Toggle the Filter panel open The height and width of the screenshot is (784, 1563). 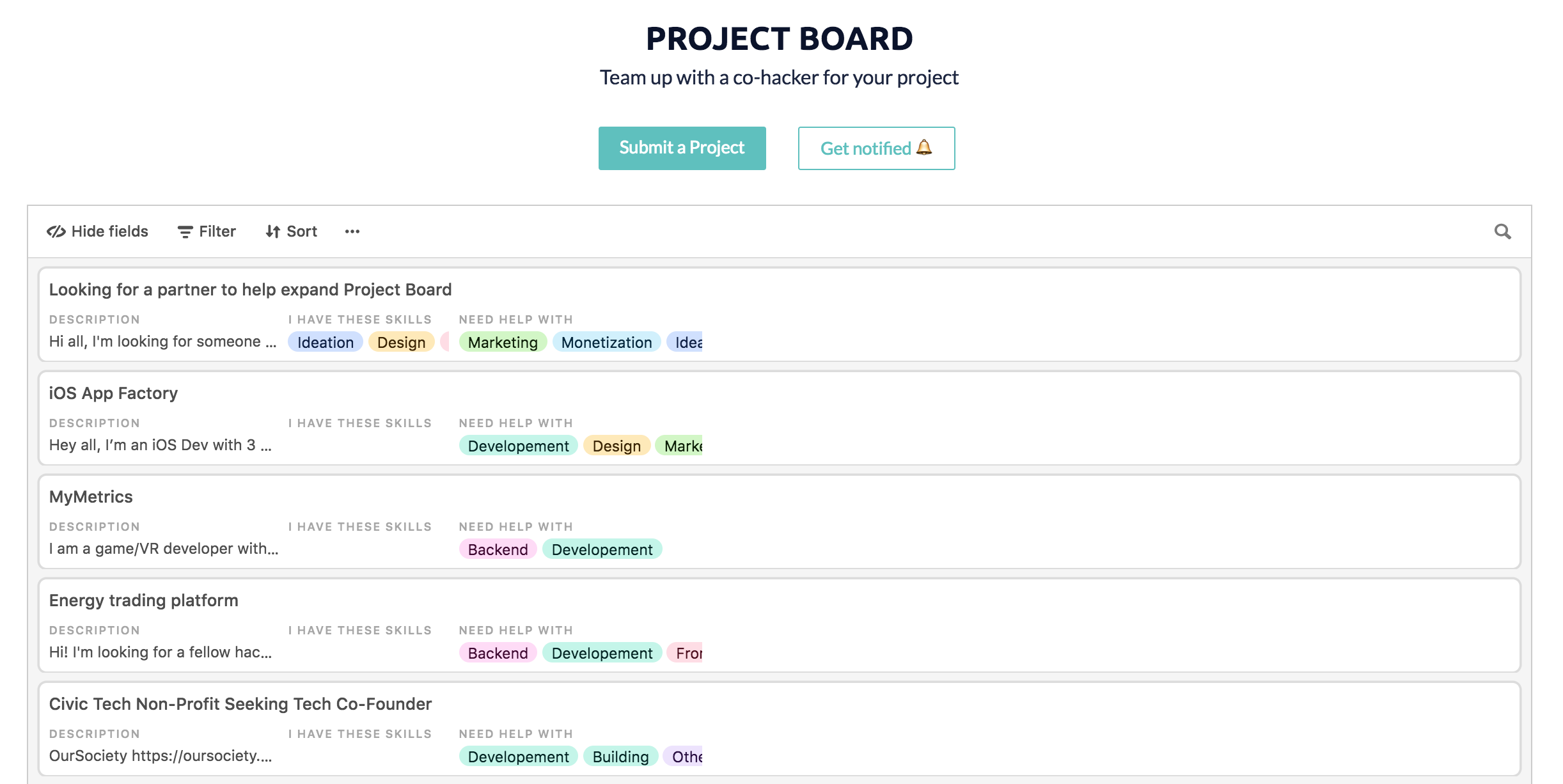pos(206,231)
